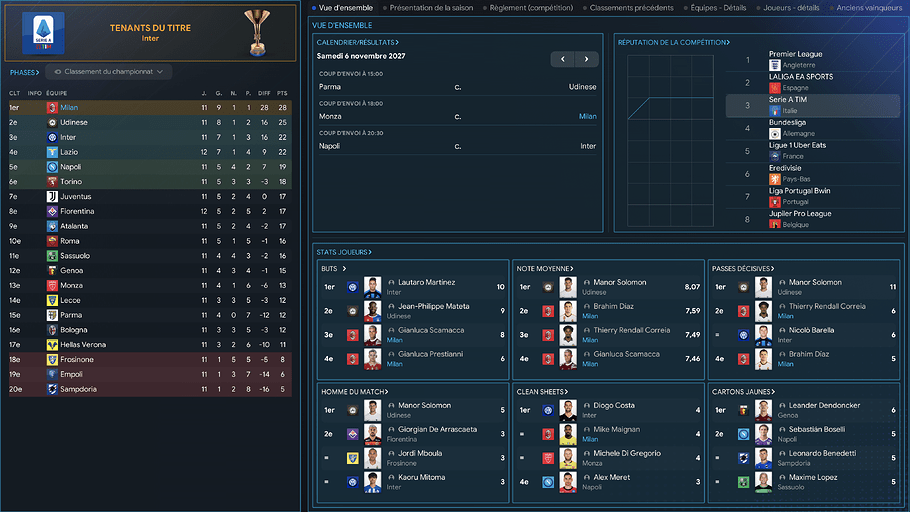
Task: Click the Udinese club badge in standings
Action: coord(52,122)
